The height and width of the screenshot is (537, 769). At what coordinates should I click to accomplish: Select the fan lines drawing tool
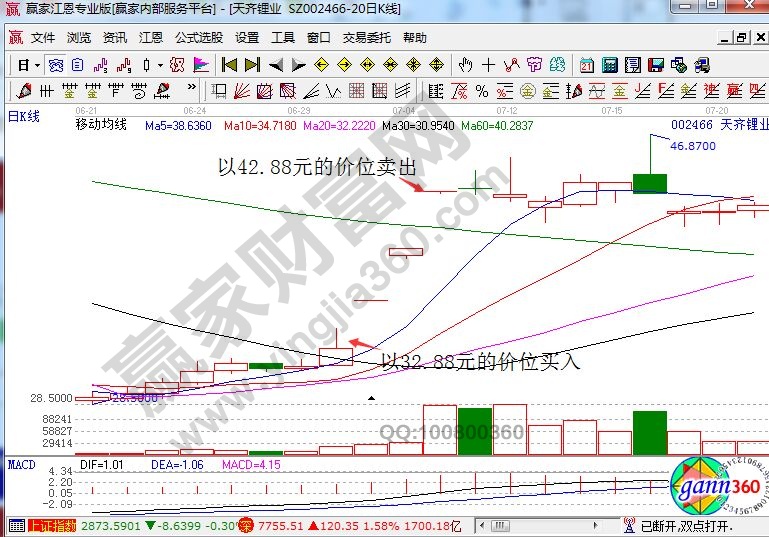pos(243,91)
